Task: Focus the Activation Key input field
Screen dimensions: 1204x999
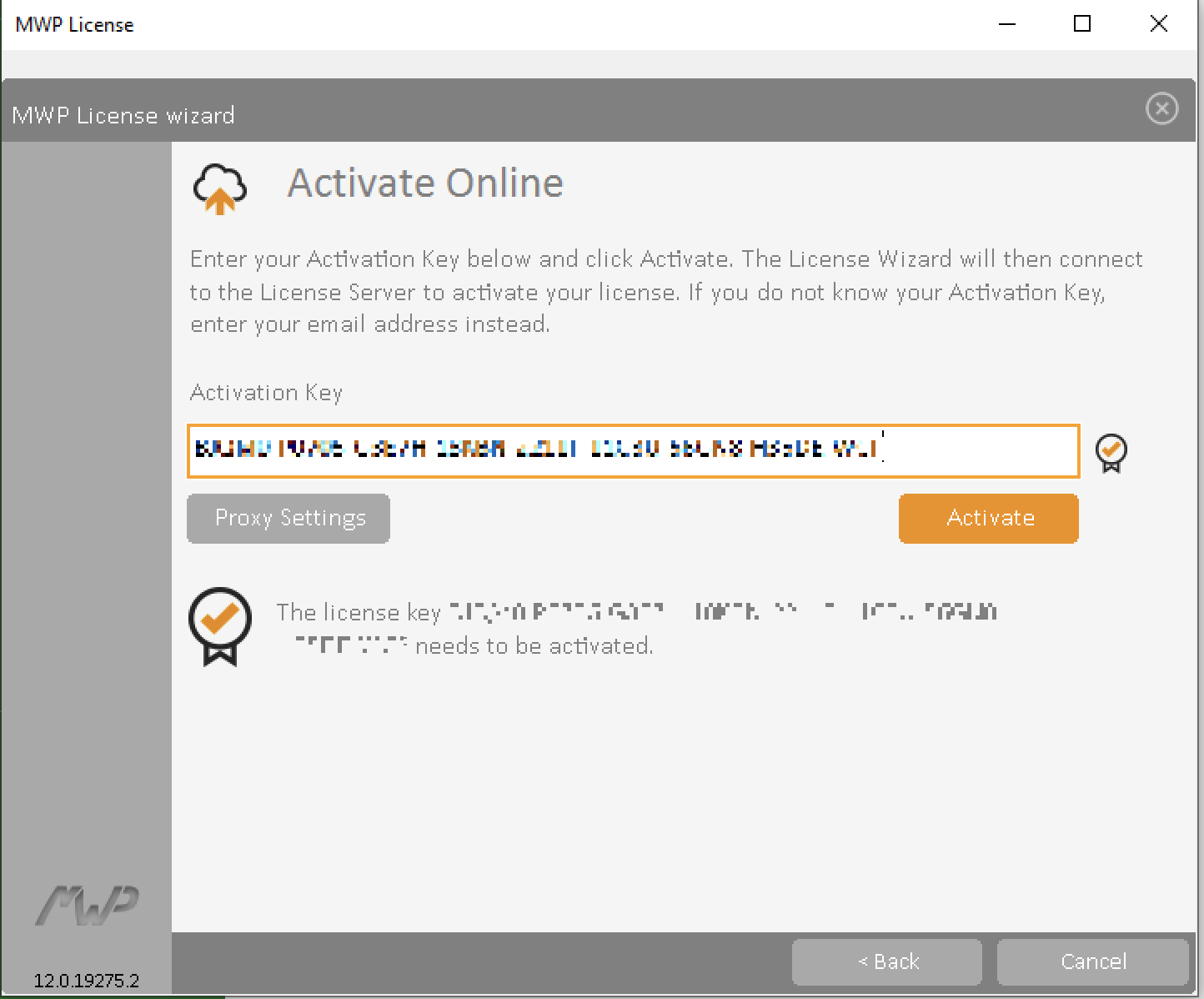Action: tap(634, 451)
